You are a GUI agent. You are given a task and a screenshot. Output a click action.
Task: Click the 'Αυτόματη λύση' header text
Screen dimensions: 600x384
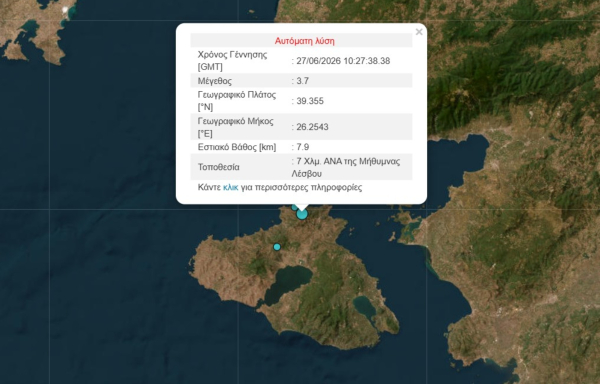pyautogui.click(x=305, y=41)
